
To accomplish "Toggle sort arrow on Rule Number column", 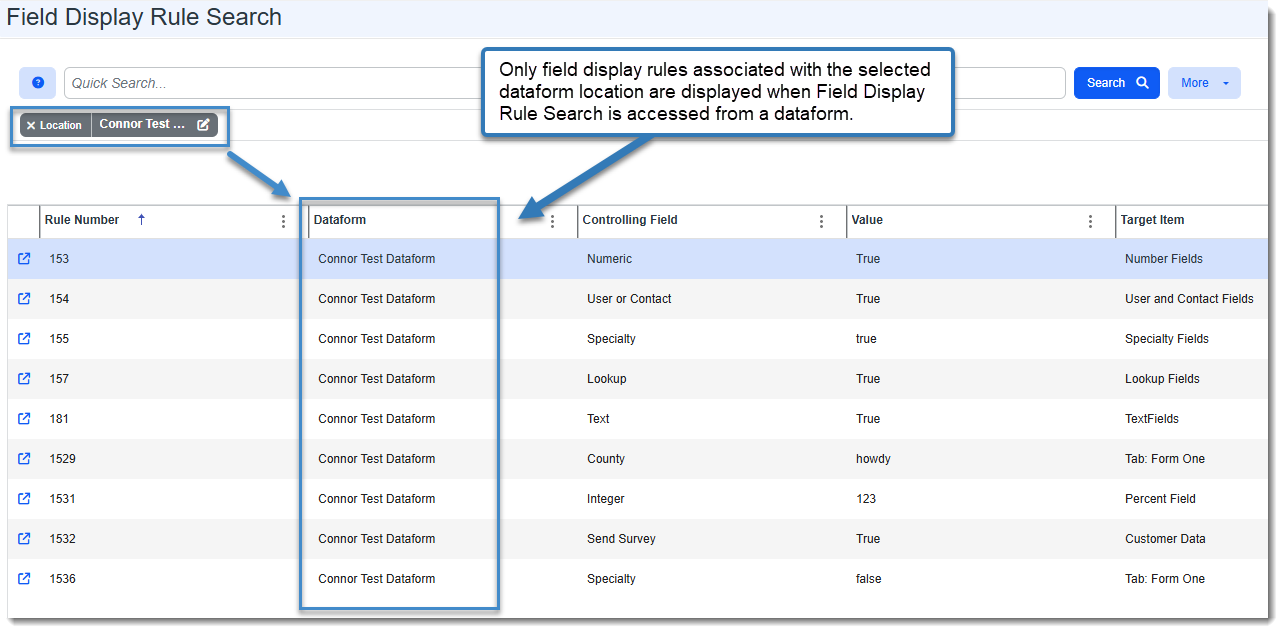I will click(141, 220).
